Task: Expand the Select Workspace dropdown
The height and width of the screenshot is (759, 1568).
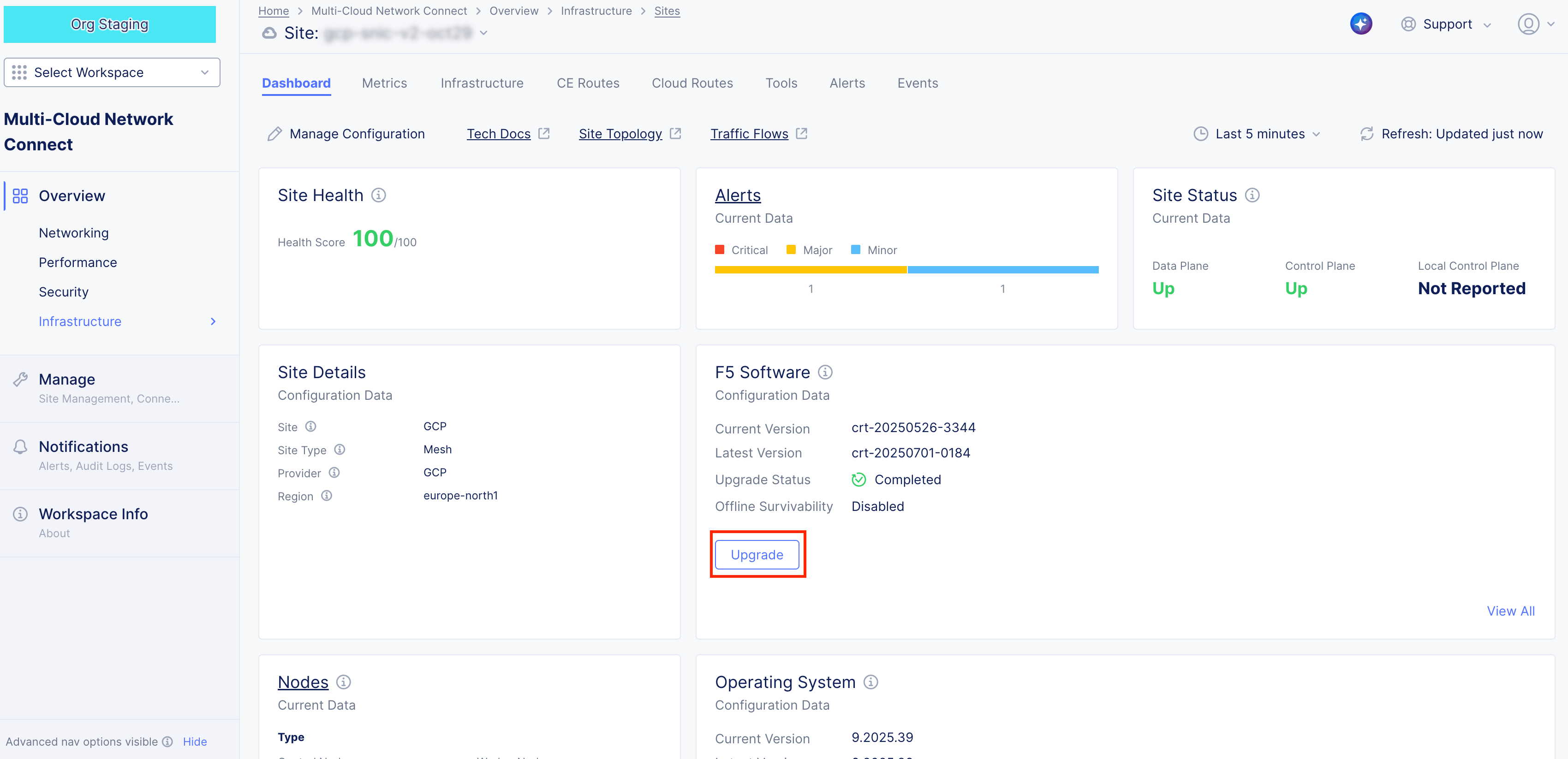Action: 111,72
